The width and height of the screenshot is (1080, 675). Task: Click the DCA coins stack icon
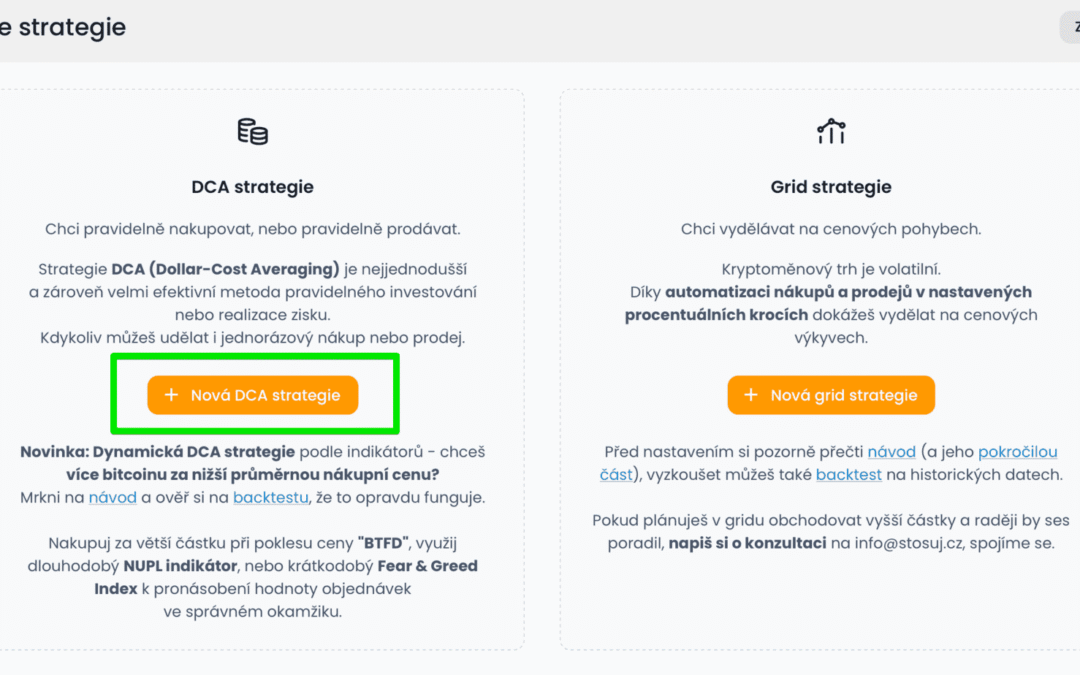[x=252, y=131]
